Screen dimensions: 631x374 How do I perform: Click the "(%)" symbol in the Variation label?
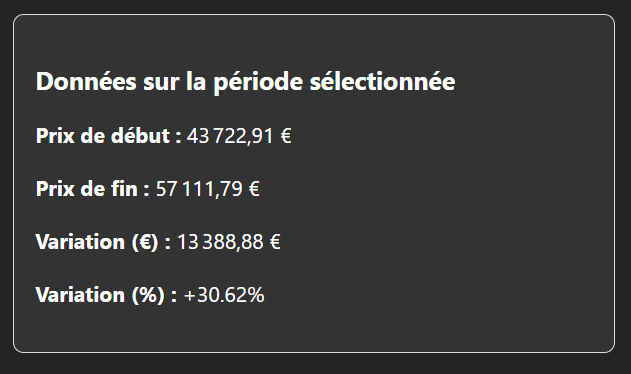coord(148,295)
